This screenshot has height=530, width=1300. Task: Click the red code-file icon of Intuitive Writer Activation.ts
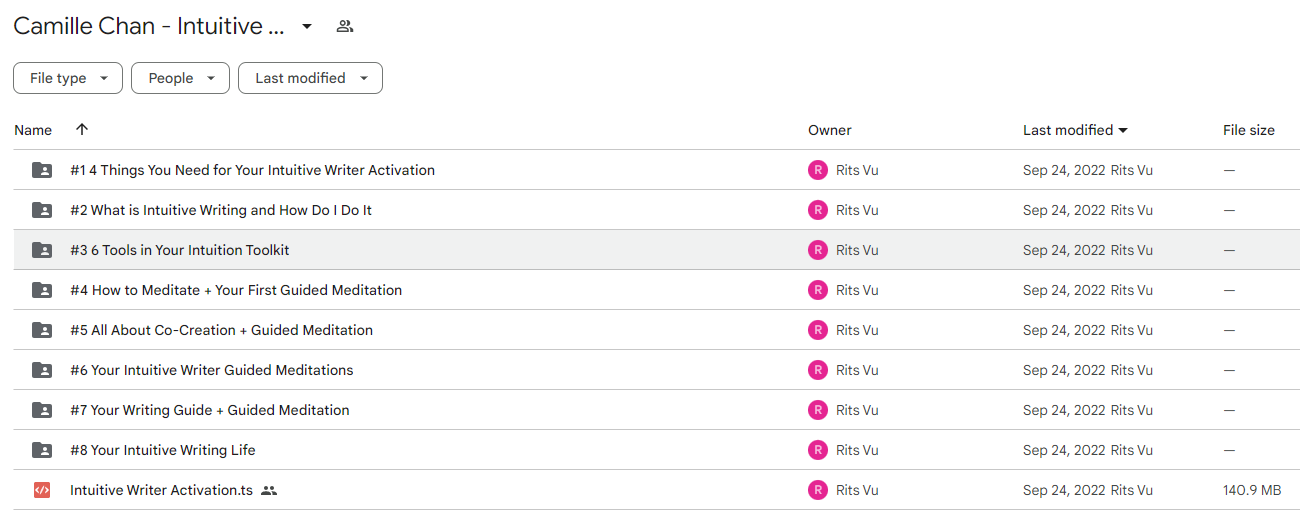[42, 490]
